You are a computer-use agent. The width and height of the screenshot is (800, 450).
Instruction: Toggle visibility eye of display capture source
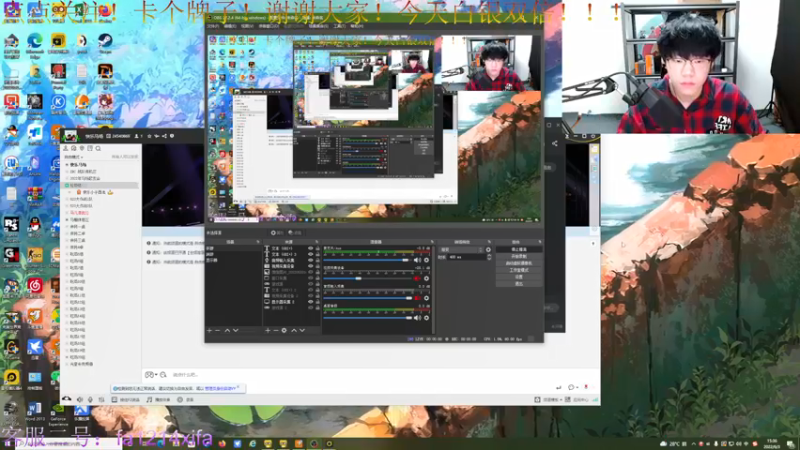[310, 302]
